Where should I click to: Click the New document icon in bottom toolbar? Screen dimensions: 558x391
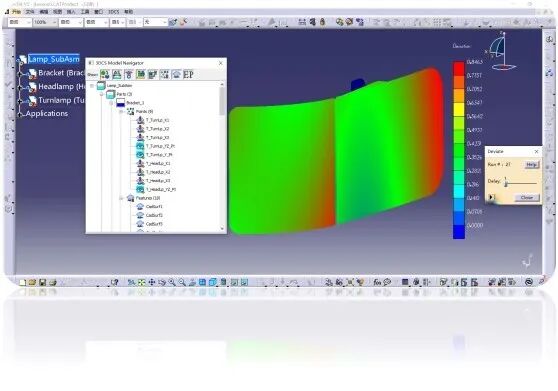point(22,282)
